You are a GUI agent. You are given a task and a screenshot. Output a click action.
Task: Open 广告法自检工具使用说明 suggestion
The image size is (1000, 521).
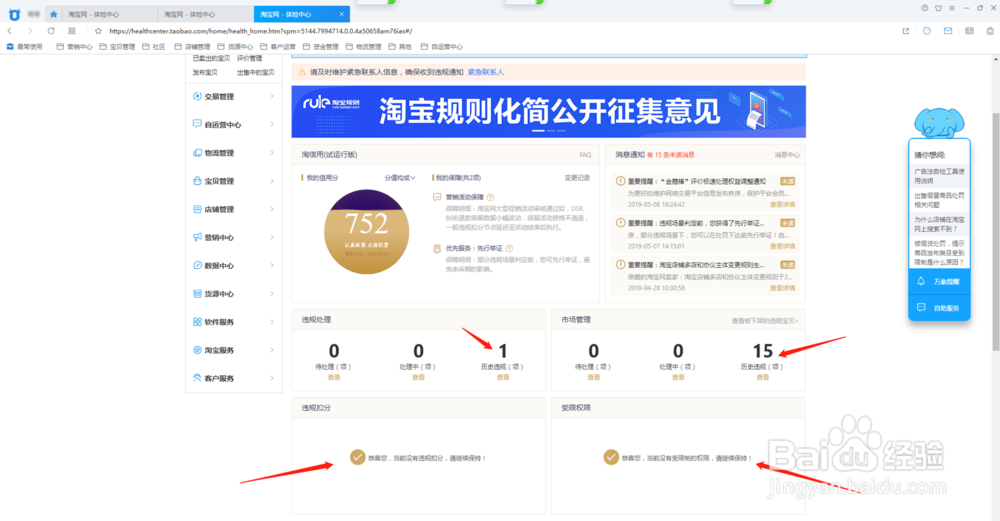(x=939, y=176)
